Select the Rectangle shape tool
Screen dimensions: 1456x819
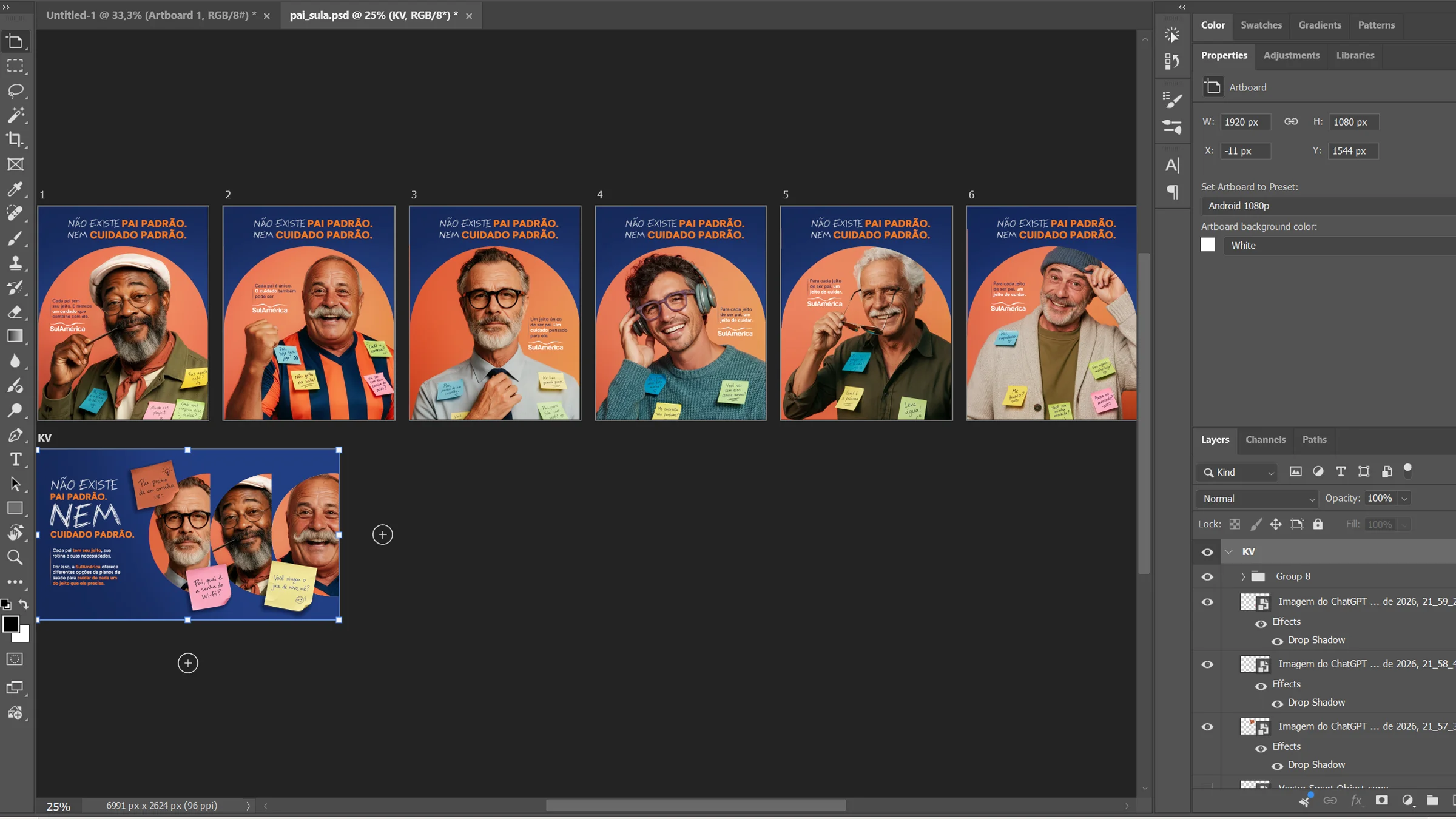15,508
